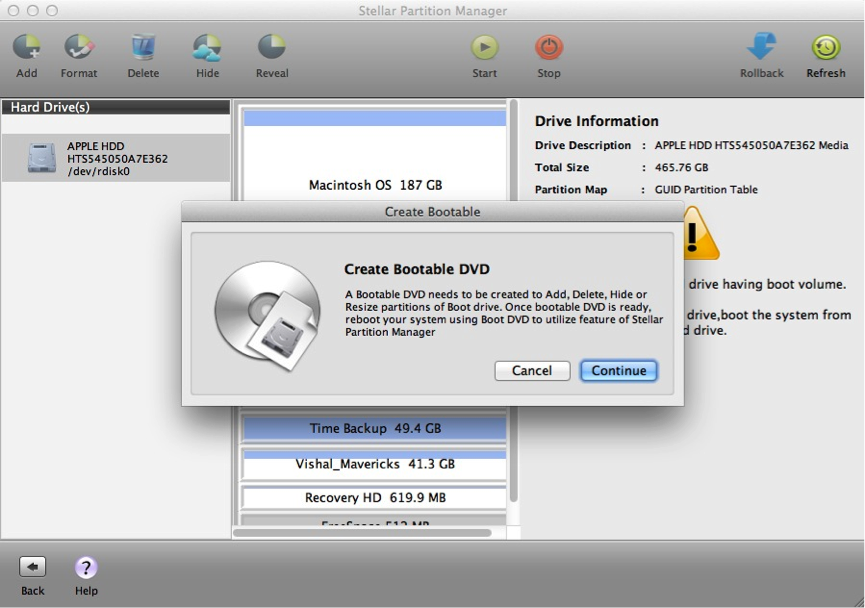This screenshot has height=608, width=865.
Task: Click the 465.76 GB total size value
Action: coord(681,168)
